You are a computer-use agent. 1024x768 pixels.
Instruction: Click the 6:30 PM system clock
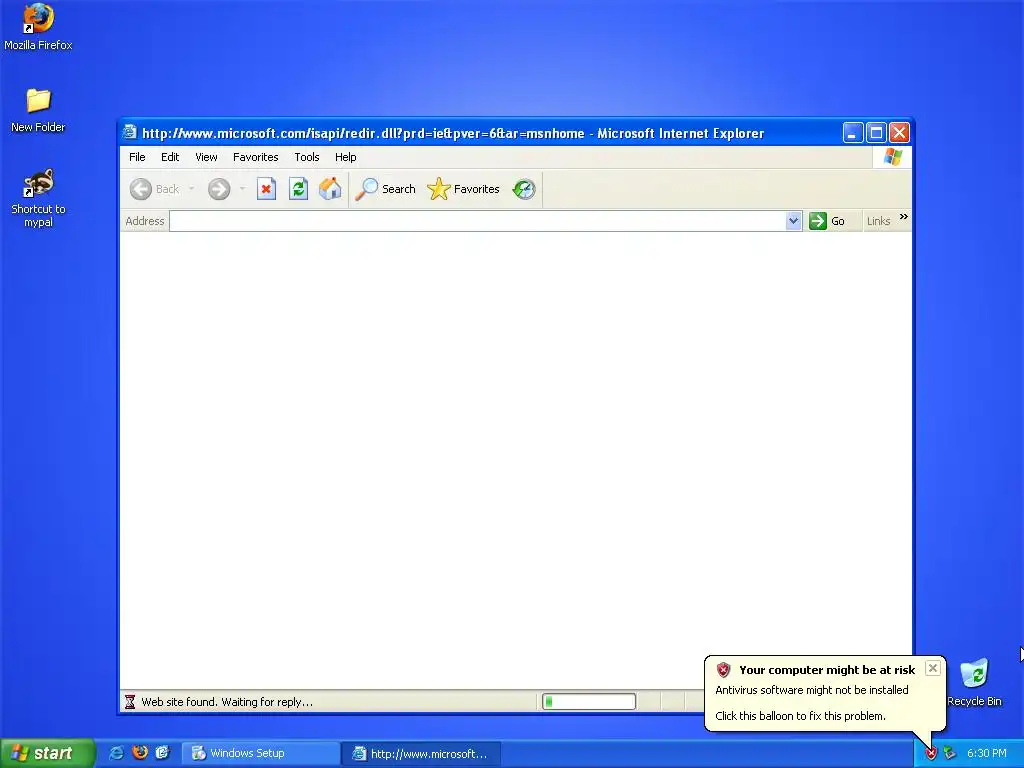(x=987, y=754)
